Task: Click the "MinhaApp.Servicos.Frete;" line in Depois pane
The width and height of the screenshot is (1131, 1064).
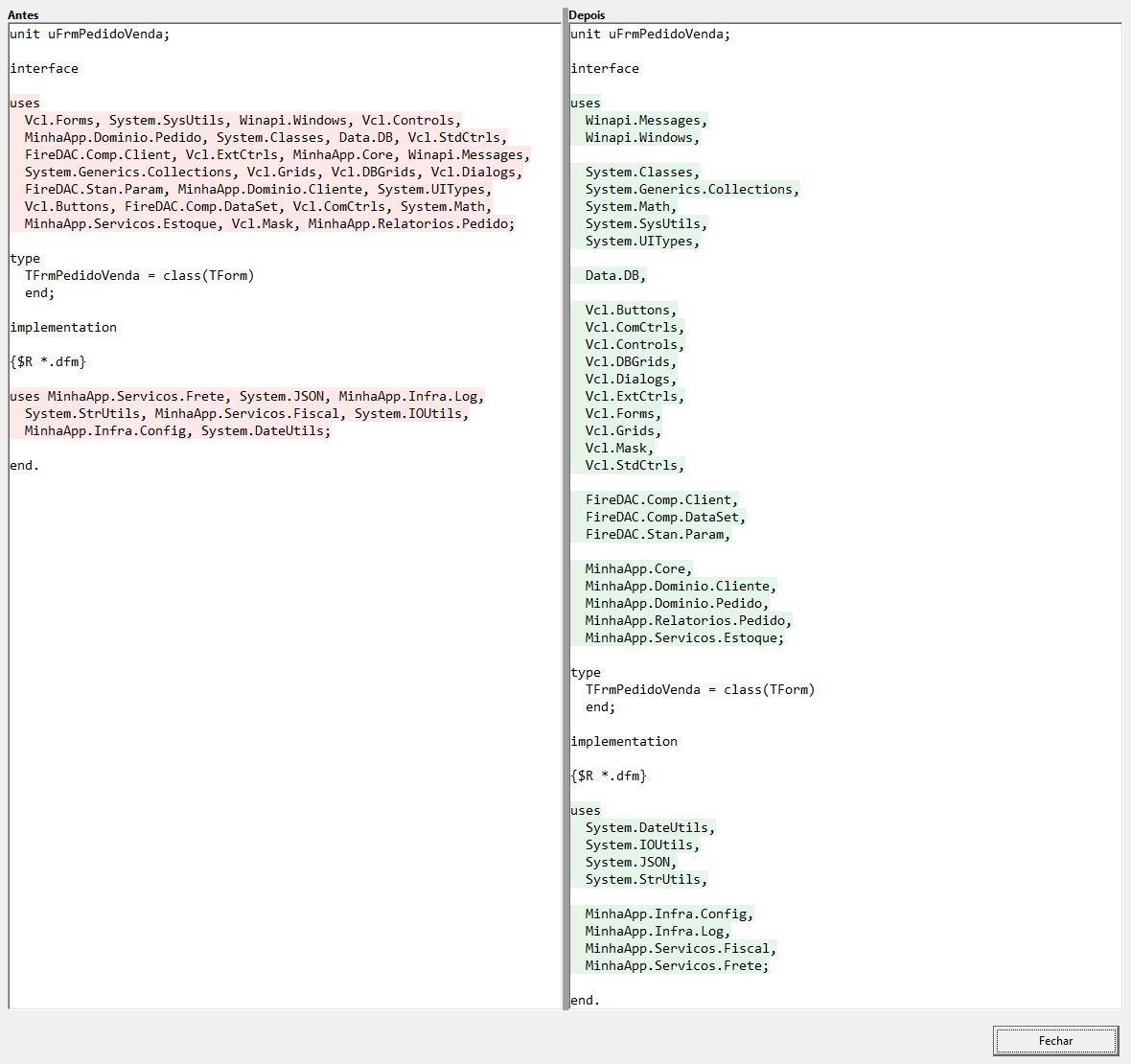Action: (x=677, y=966)
